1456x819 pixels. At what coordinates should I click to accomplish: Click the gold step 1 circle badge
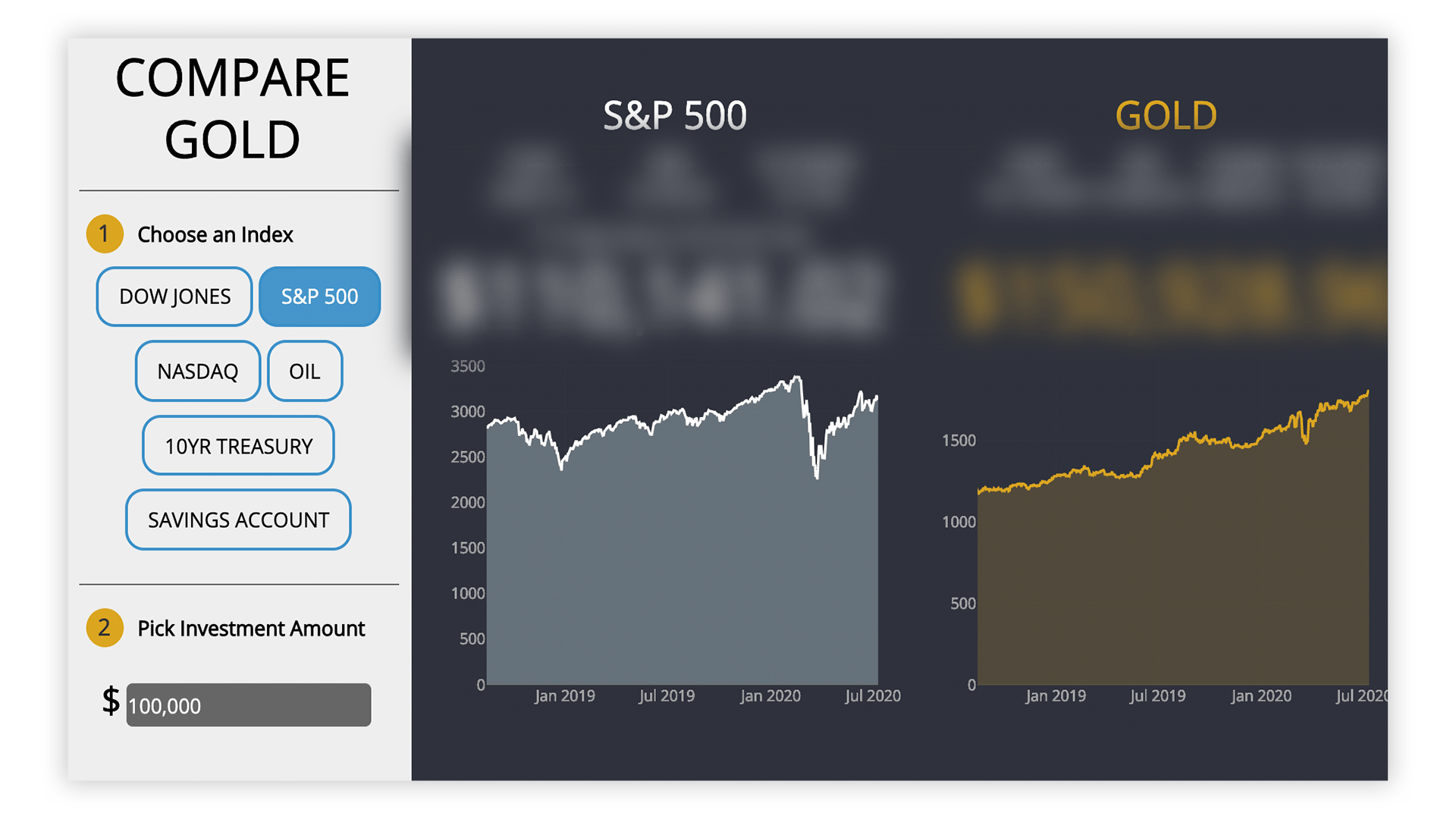point(105,234)
